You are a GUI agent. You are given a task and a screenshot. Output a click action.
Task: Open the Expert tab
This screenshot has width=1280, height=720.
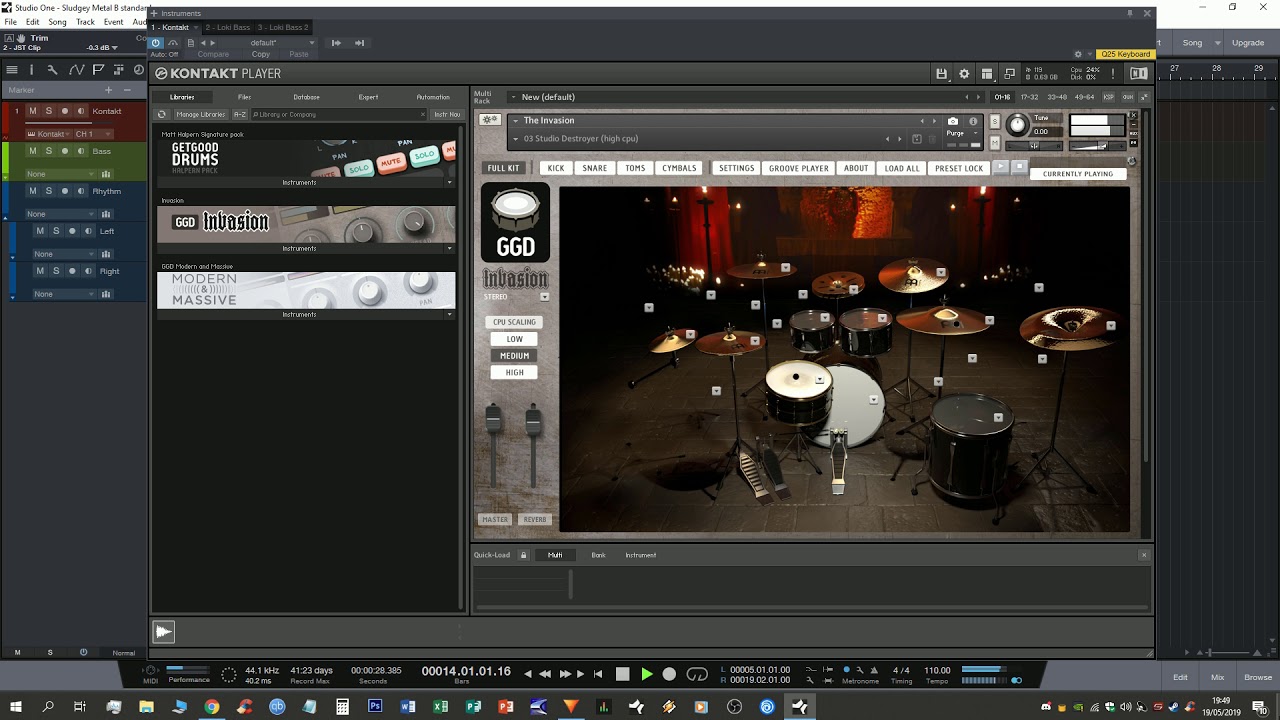click(368, 97)
